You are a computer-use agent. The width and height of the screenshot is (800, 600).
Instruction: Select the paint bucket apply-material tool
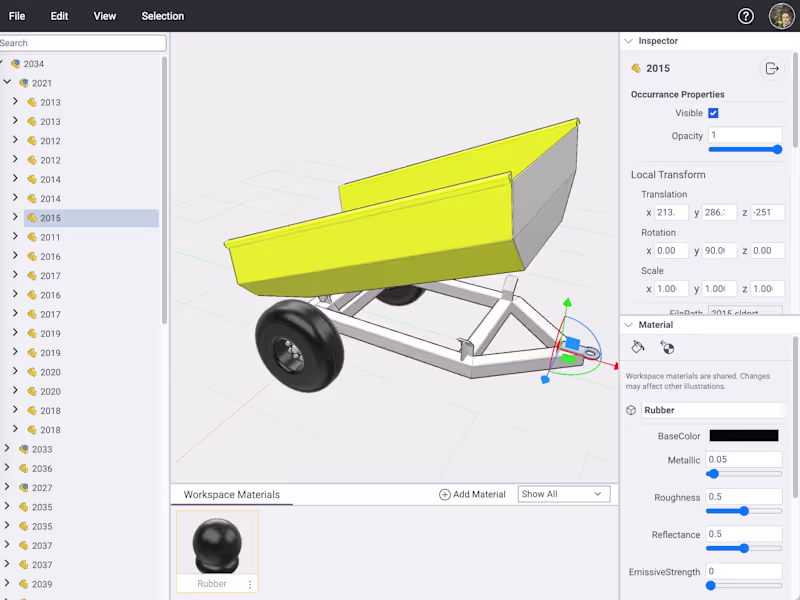(x=638, y=347)
